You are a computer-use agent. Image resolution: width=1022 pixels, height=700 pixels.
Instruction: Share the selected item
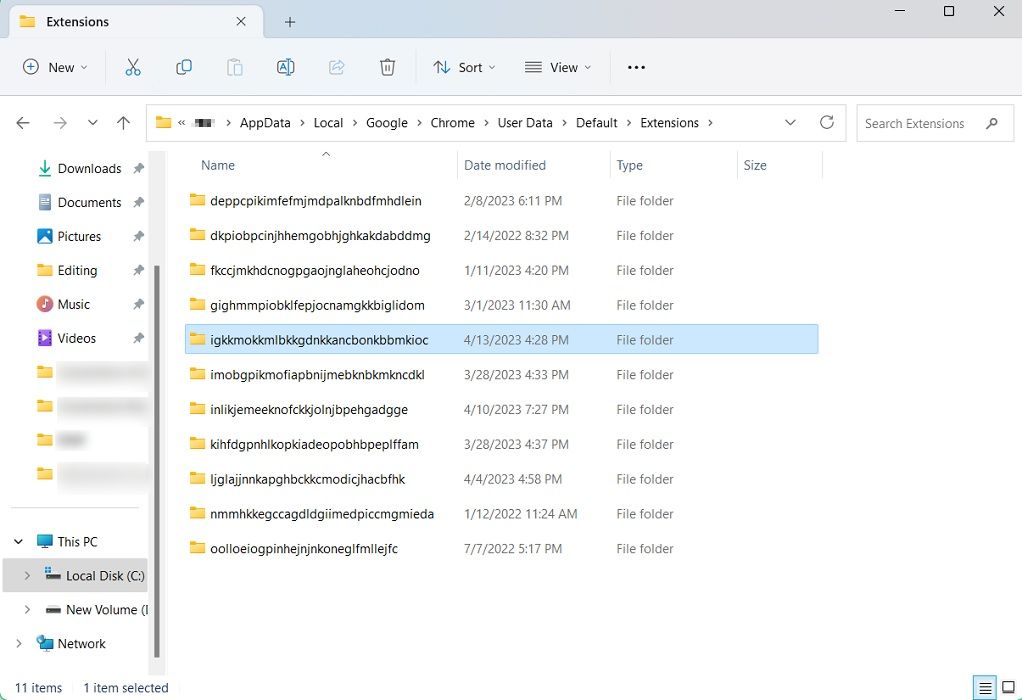click(x=337, y=67)
